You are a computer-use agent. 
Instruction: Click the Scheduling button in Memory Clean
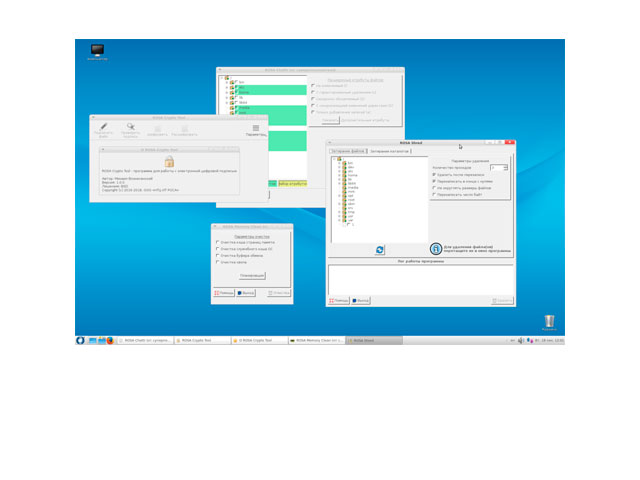coord(252,274)
